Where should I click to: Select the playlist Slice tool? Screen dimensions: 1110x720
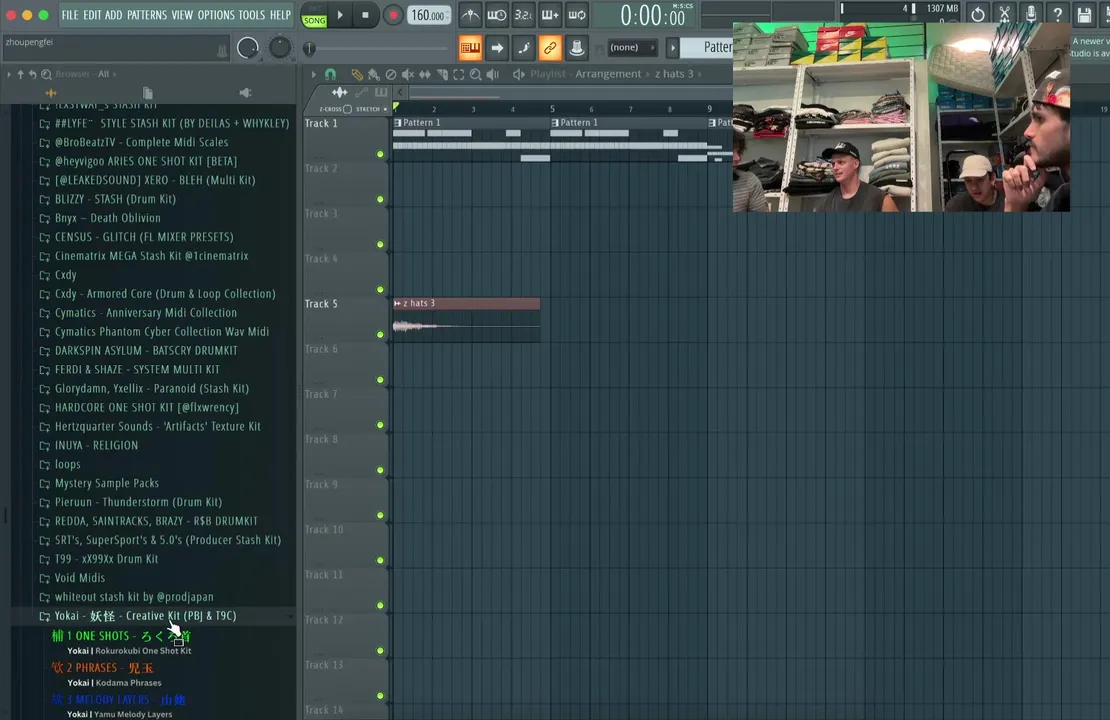442,74
